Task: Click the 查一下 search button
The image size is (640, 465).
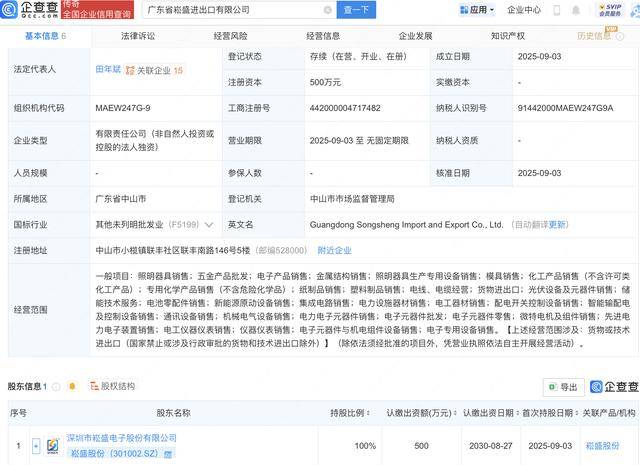Action: pyautogui.click(x=356, y=10)
